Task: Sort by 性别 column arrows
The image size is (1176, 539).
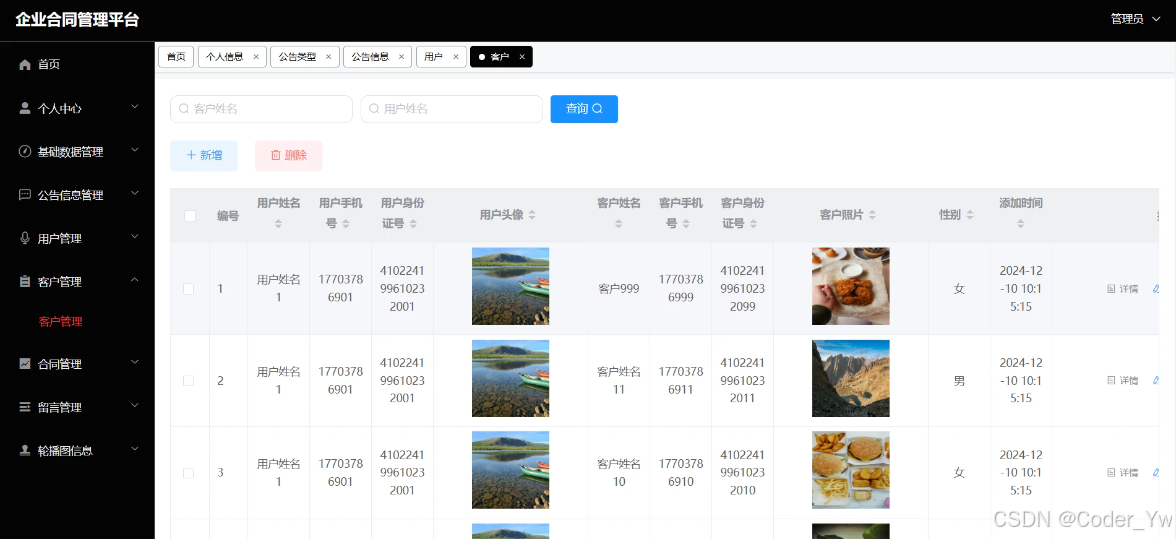Action: coord(970,215)
